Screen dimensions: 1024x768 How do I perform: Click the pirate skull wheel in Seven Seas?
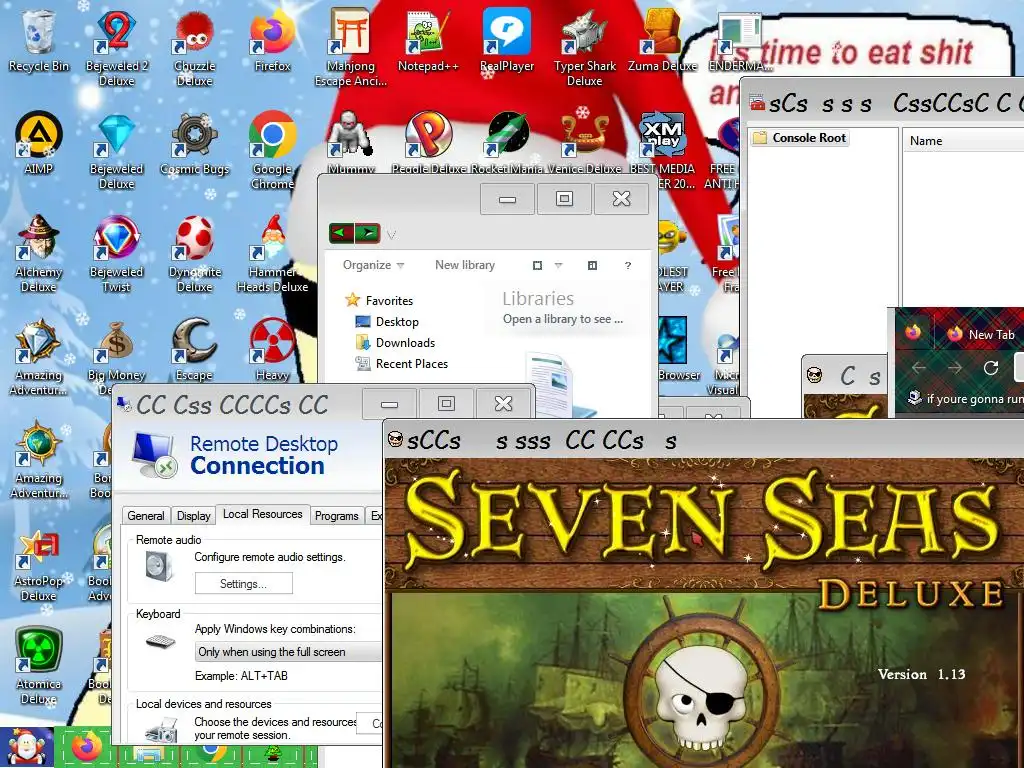click(702, 691)
